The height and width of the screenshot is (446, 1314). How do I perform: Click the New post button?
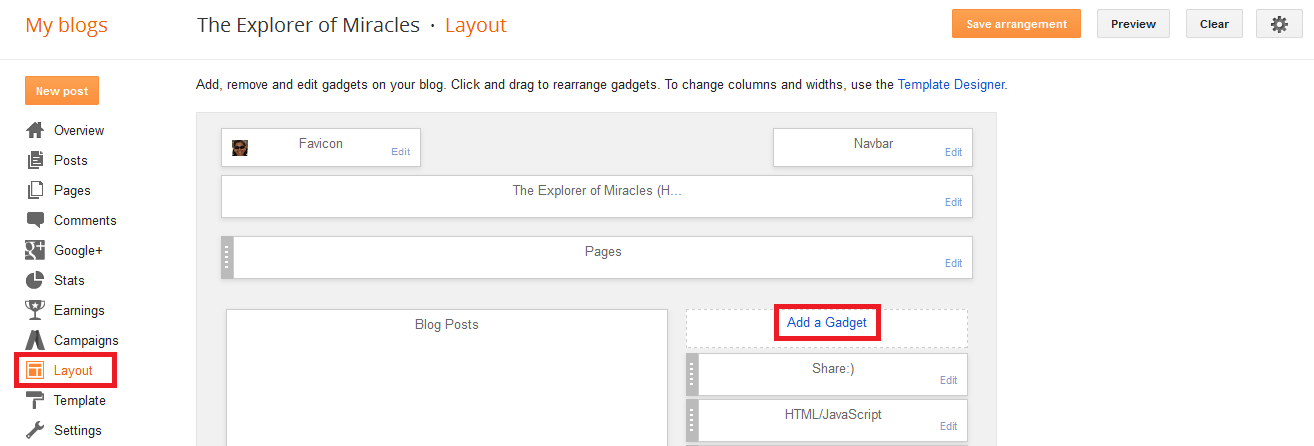coord(62,91)
